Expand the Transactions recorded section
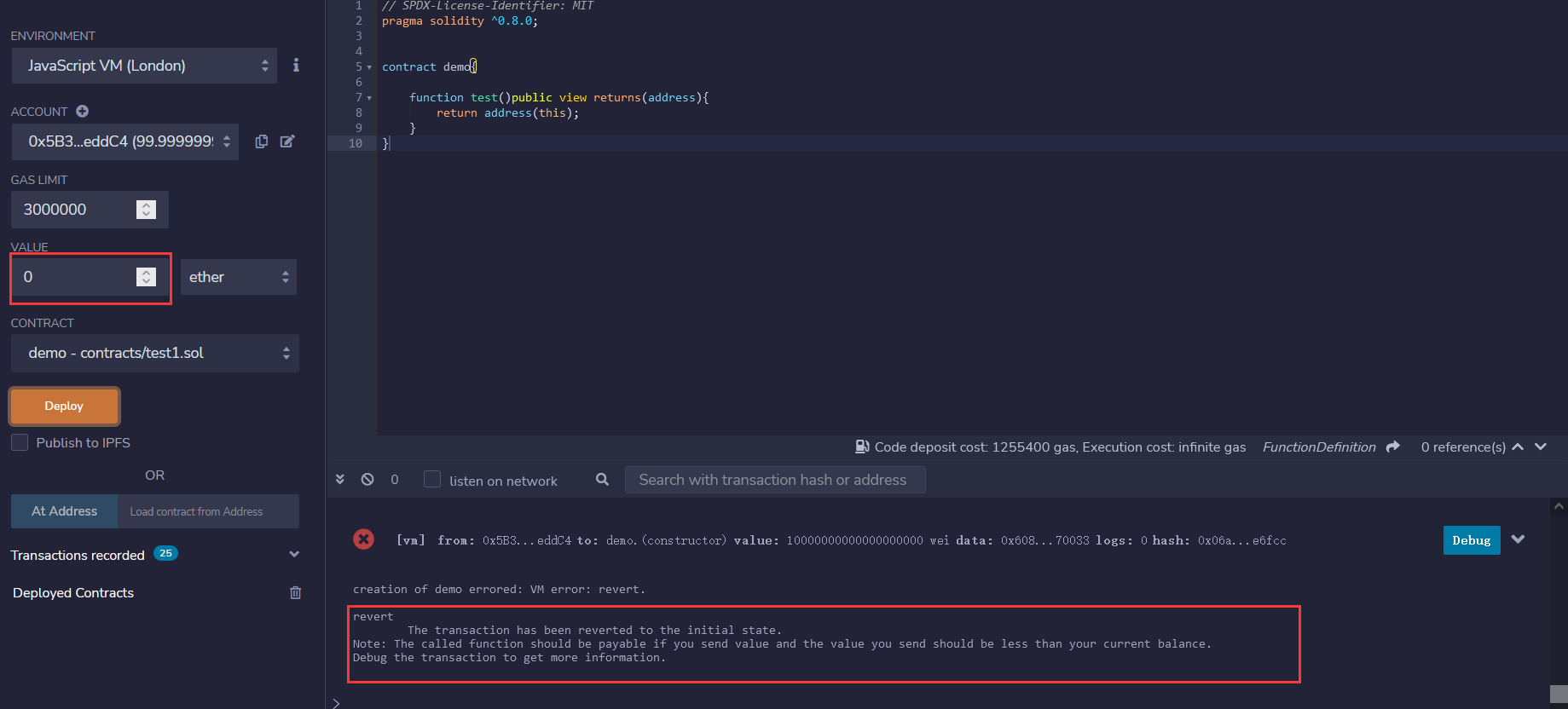 coord(294,554)
